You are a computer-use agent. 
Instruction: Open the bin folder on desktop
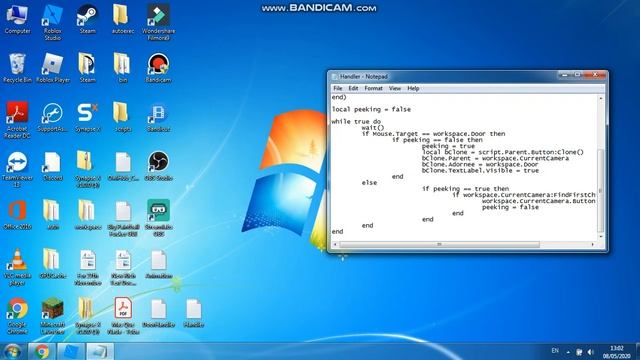(122, 68)
